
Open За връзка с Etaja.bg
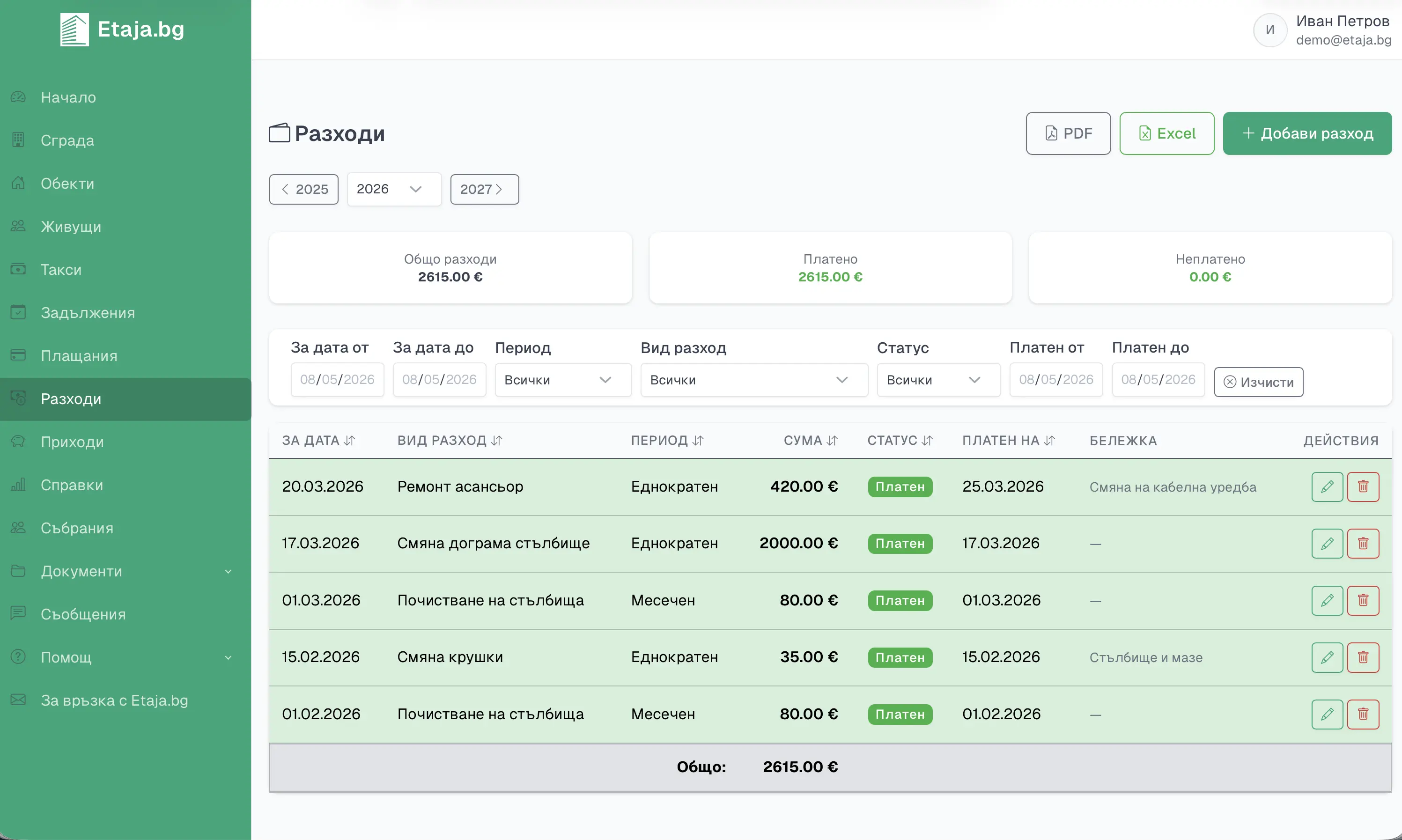(125, 700)
